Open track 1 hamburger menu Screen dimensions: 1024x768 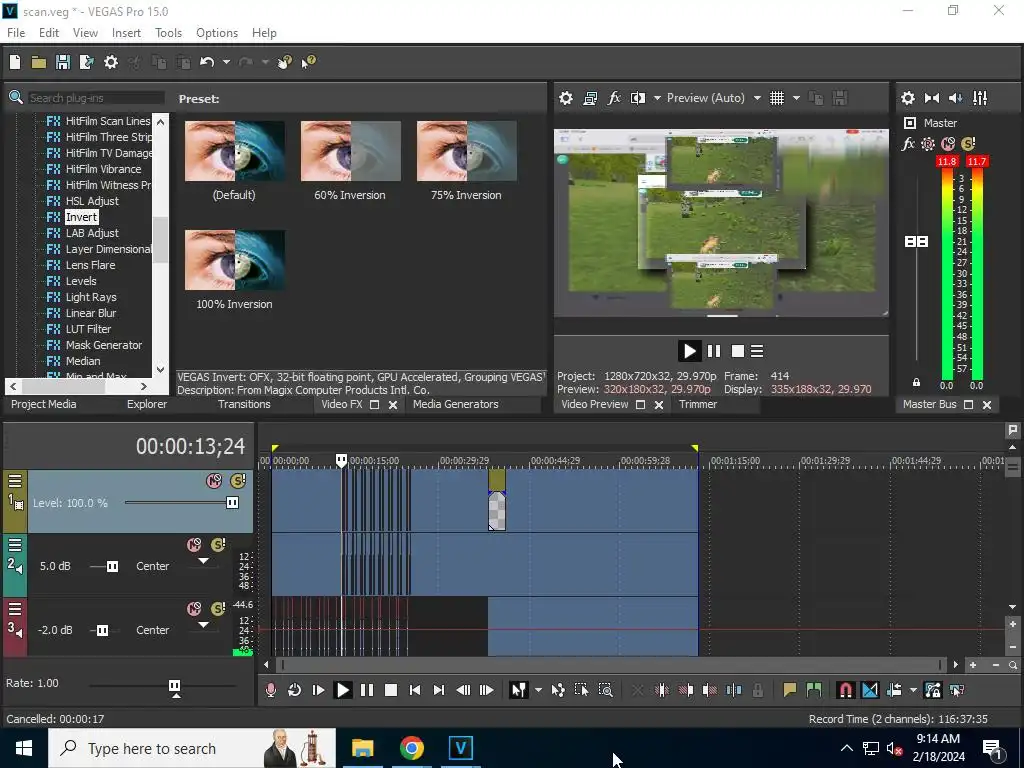pos(15,481)
